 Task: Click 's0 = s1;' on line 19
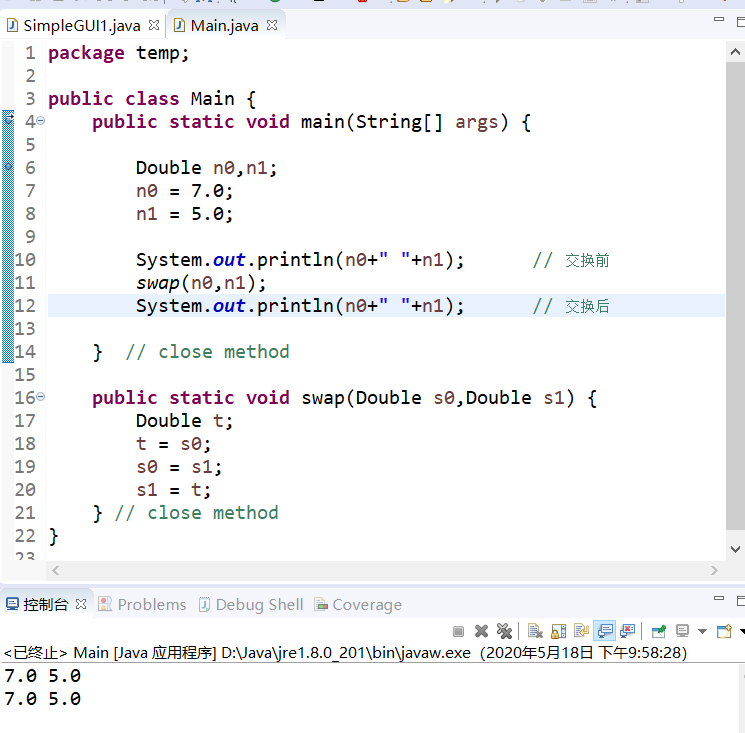[179, 467]
